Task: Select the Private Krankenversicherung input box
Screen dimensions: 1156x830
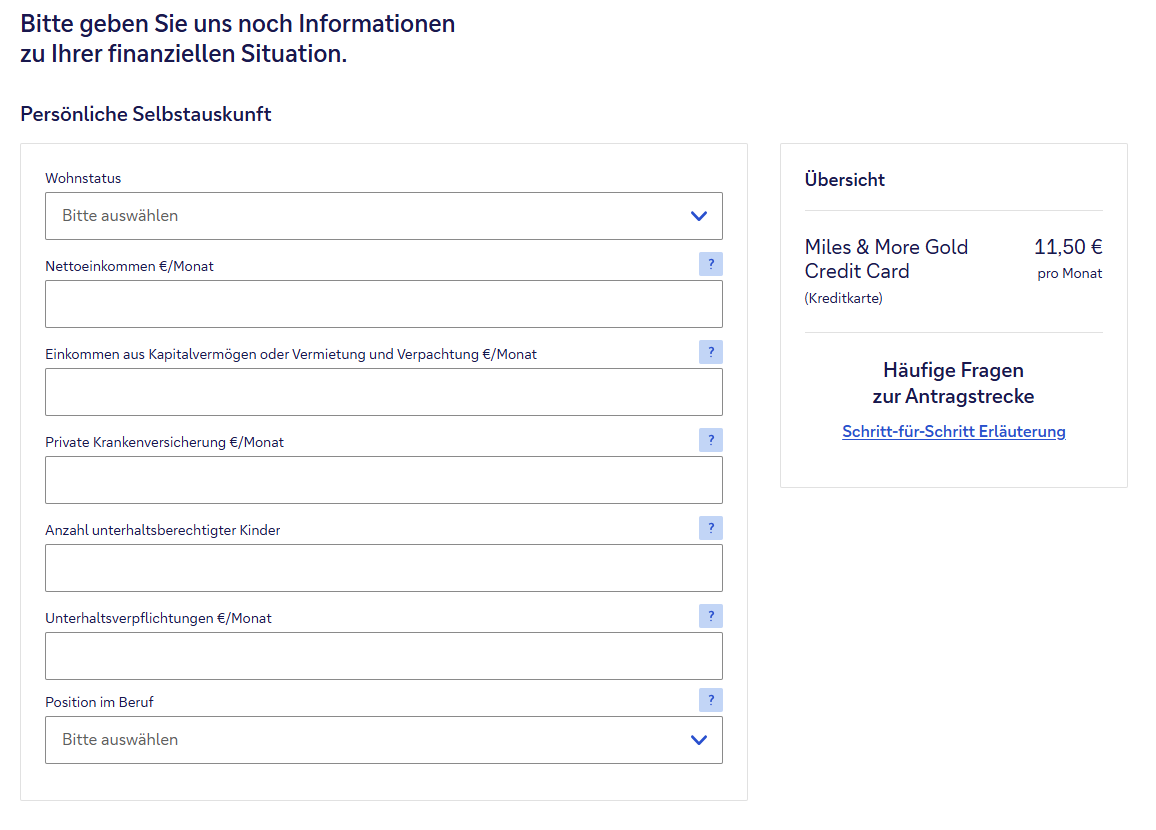Action: click(x=383, y=480)
